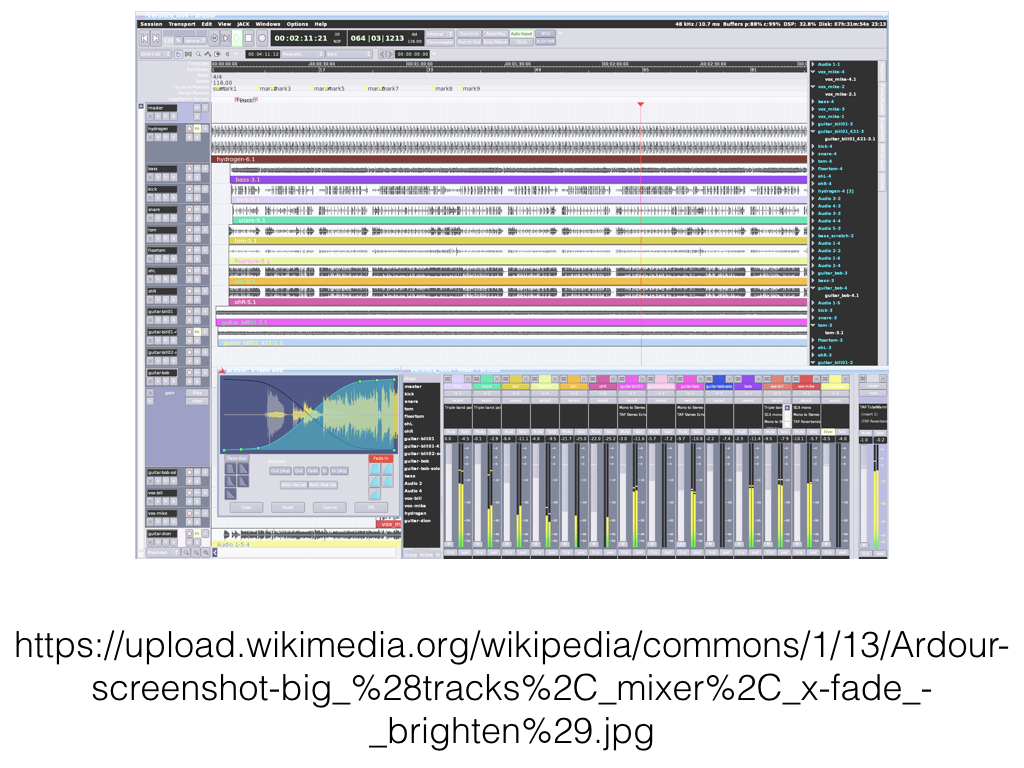Choose the linear Fade Out shape at the bottom
This screenshot has width=1024, height=768.
231,494
